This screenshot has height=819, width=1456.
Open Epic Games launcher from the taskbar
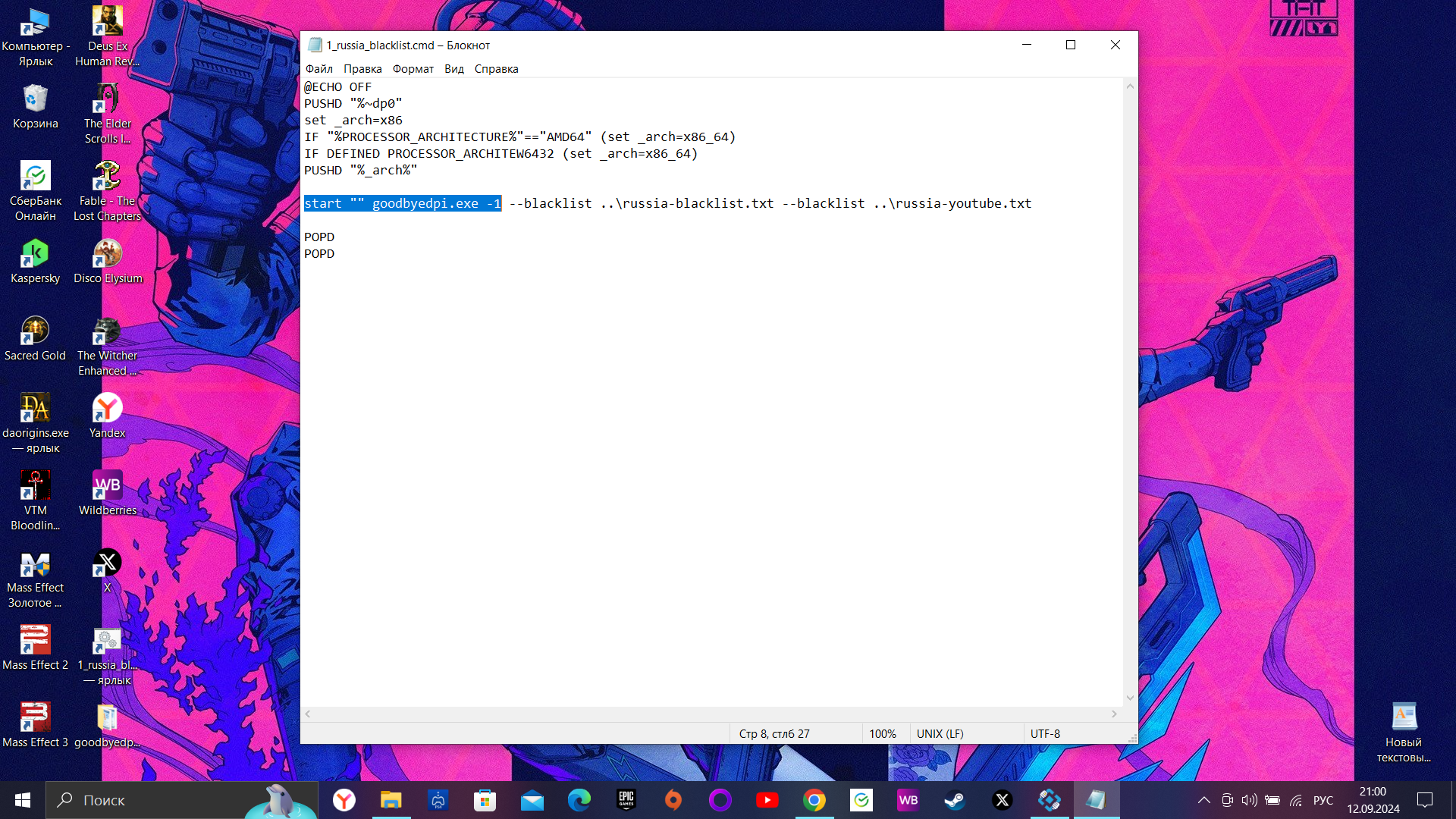tap(626, 800)
